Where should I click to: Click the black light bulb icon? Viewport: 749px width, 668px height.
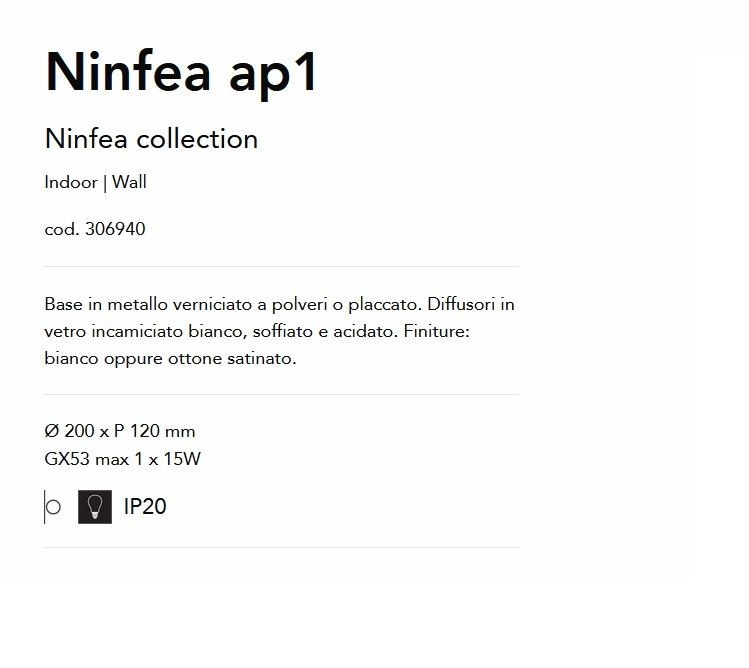coord(95,507)
